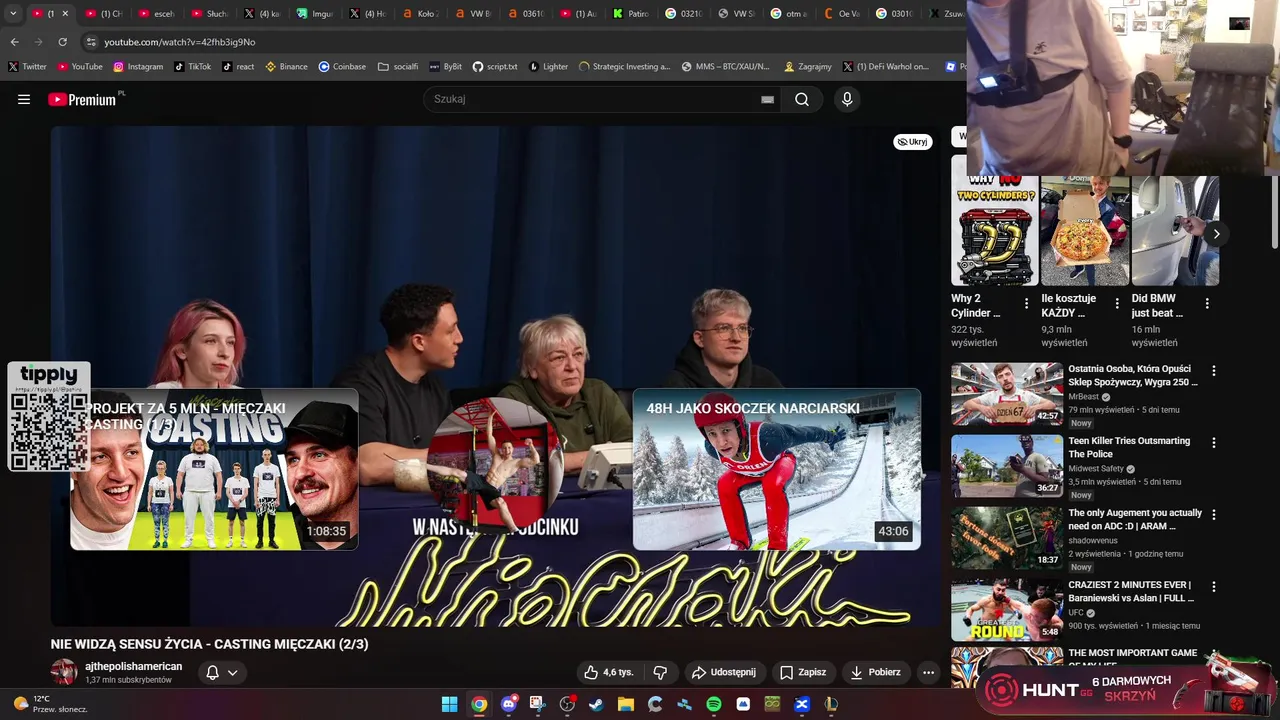Open options for Why 2 Cylinder short

coord(1026,303)
